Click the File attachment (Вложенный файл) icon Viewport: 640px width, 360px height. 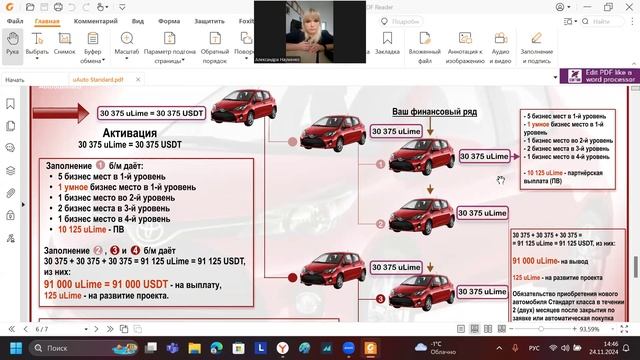(424, 47)
